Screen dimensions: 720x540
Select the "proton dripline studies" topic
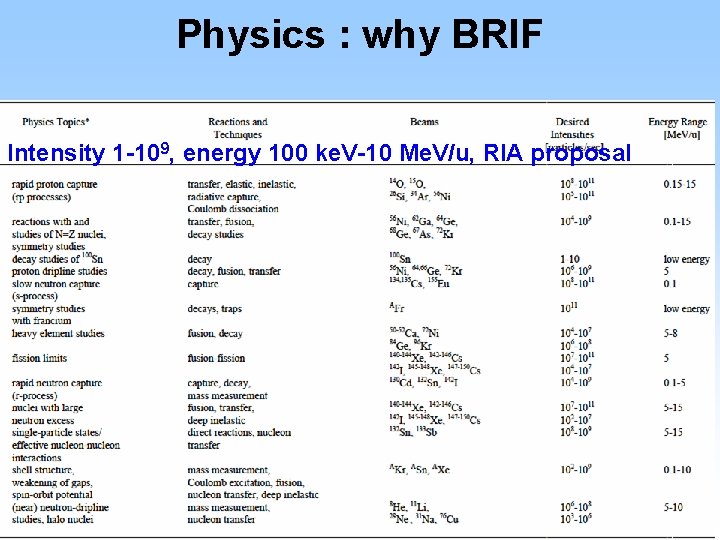(59, 271)
